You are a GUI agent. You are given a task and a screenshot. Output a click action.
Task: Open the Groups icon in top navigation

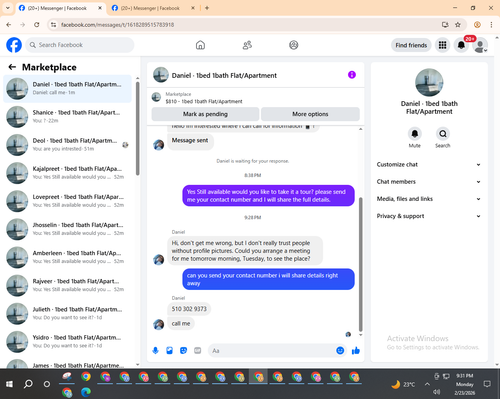point(294,45)
